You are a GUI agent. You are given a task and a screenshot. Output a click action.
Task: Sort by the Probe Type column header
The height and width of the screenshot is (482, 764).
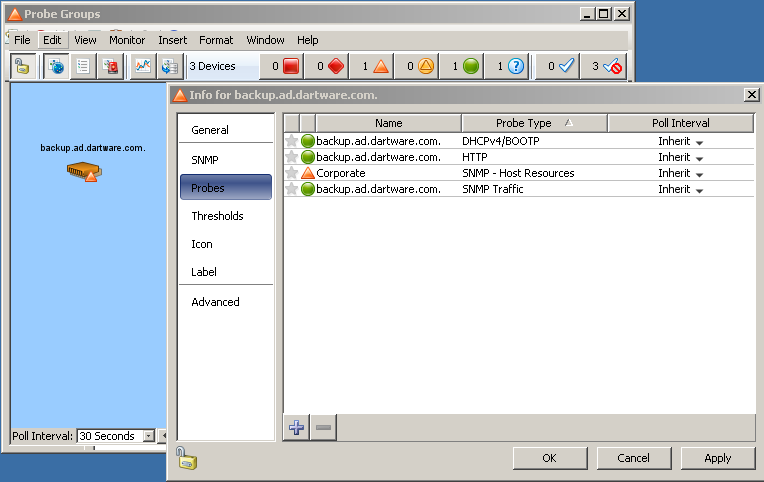(x=534, y=123)
